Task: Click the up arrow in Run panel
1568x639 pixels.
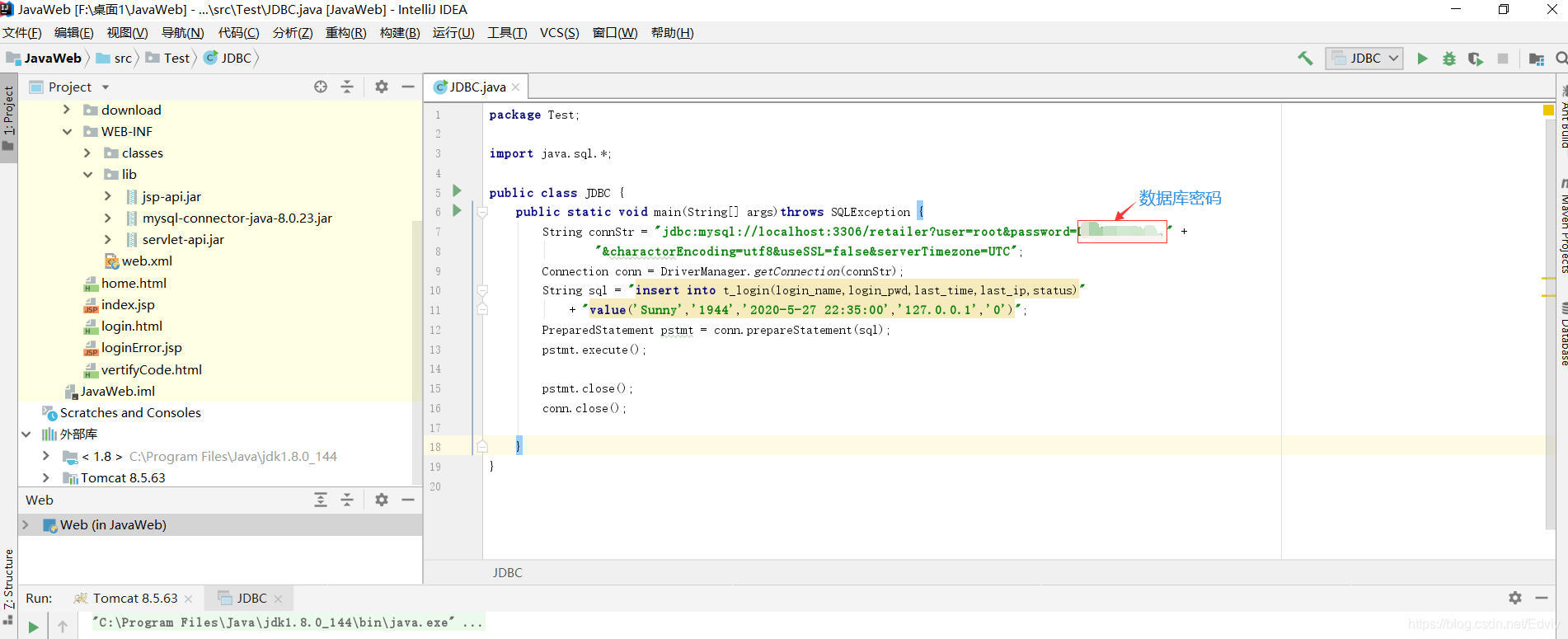Action: (63, 627)
